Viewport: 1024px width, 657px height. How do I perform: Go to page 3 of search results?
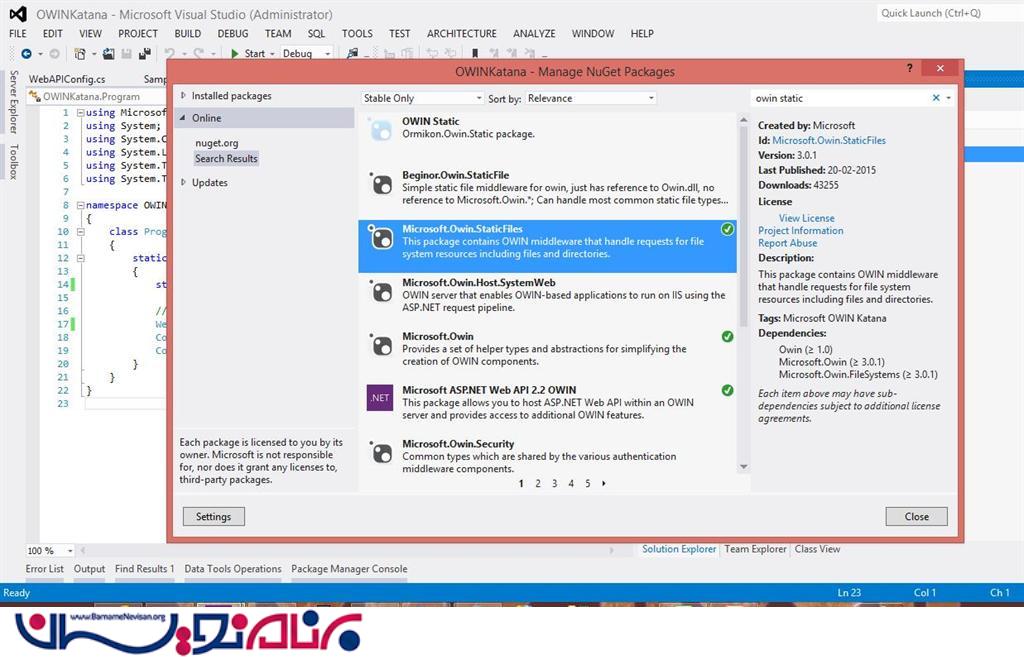pyautogui.click(x=554, y=483)
